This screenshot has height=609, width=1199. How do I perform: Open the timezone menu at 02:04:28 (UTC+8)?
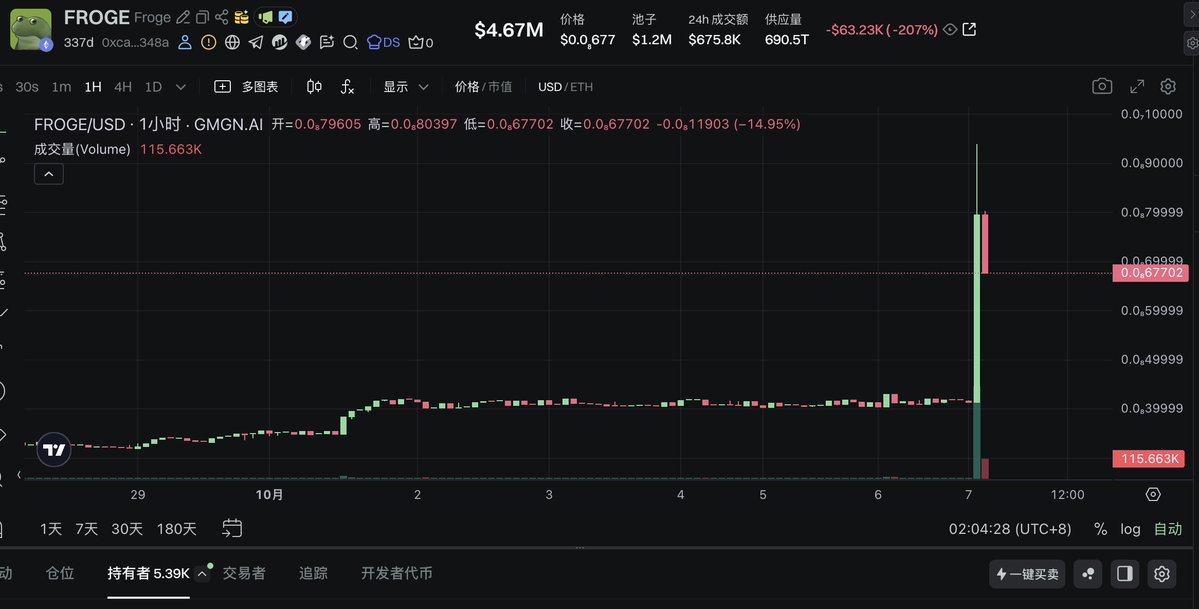pos(1009,529)
